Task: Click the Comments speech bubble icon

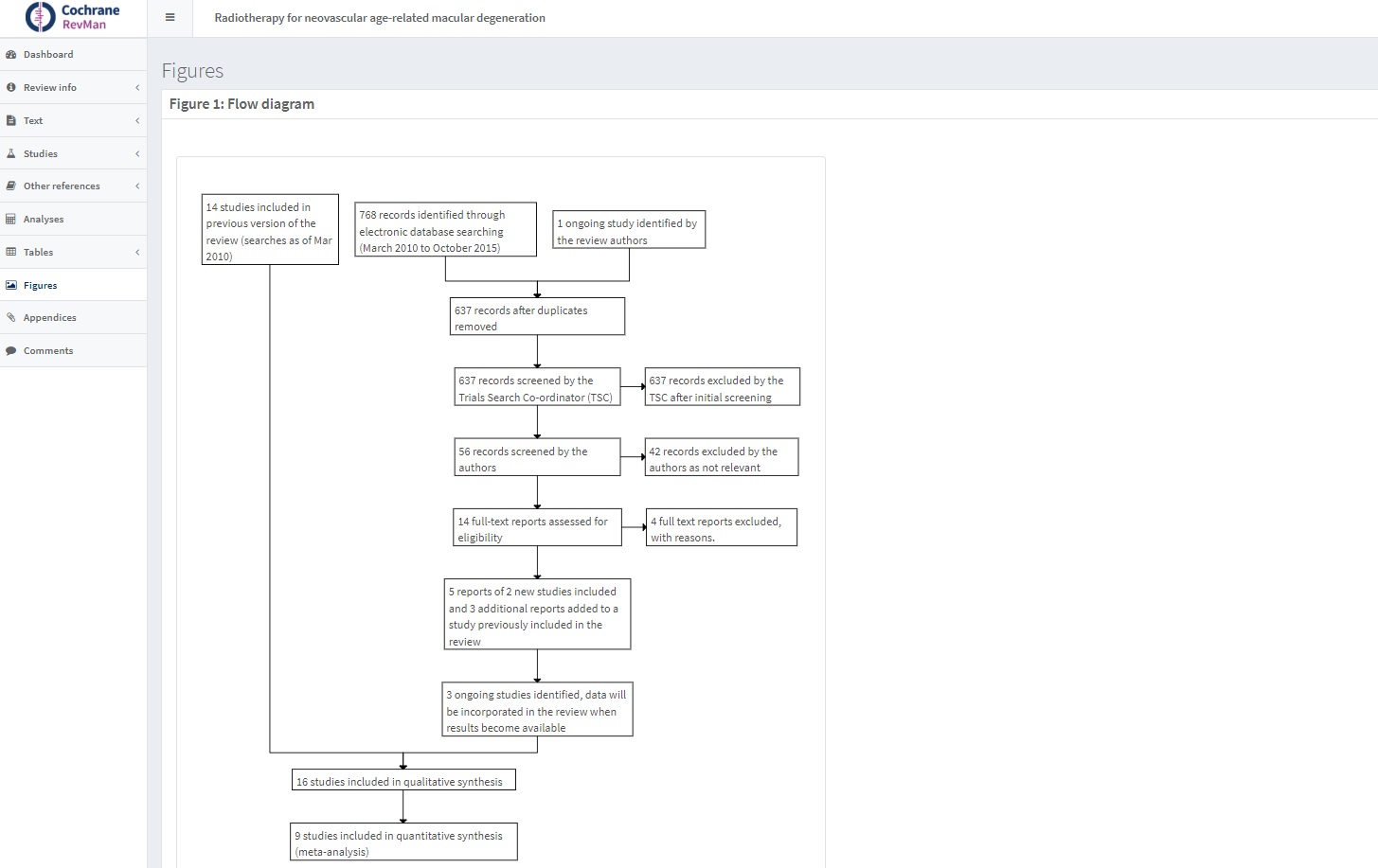Action: pos(11,351)
